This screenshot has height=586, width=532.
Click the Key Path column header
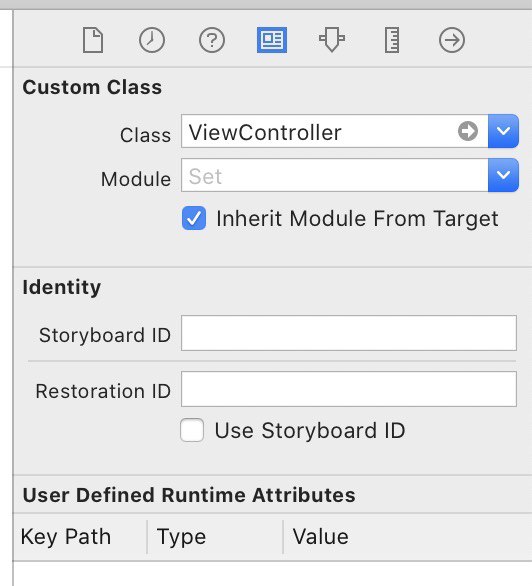66,537
